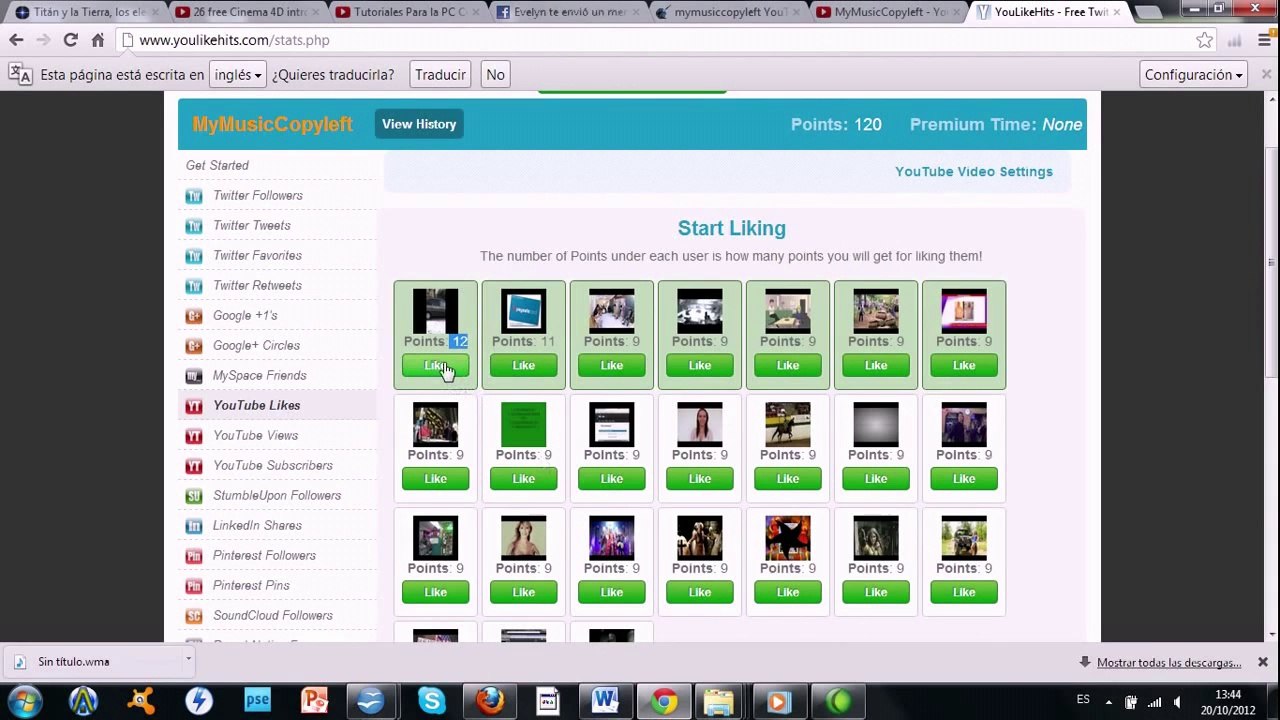
Task: Click the SoundCloud Followers sidebar icon
Action: point(194,616)
